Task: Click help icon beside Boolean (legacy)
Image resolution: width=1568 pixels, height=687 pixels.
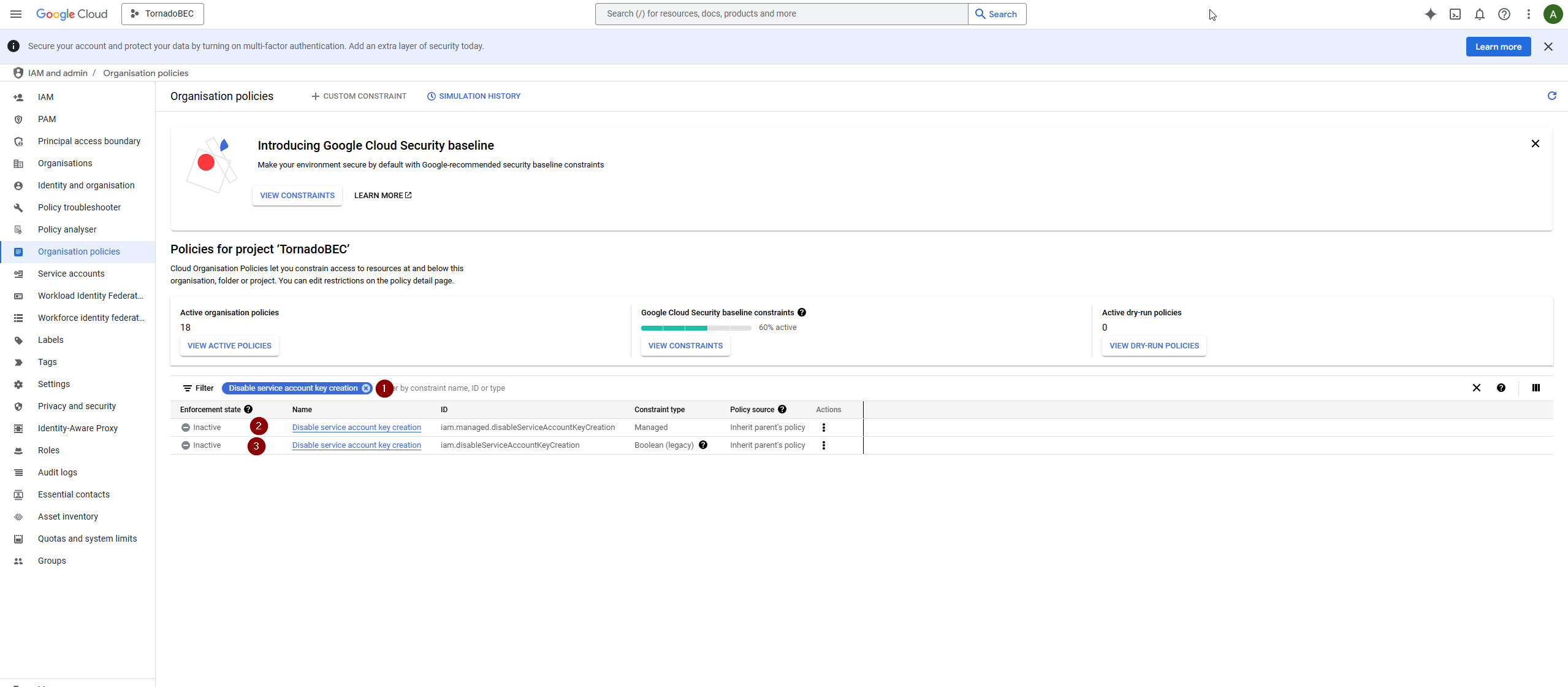Action: [703, 445]
